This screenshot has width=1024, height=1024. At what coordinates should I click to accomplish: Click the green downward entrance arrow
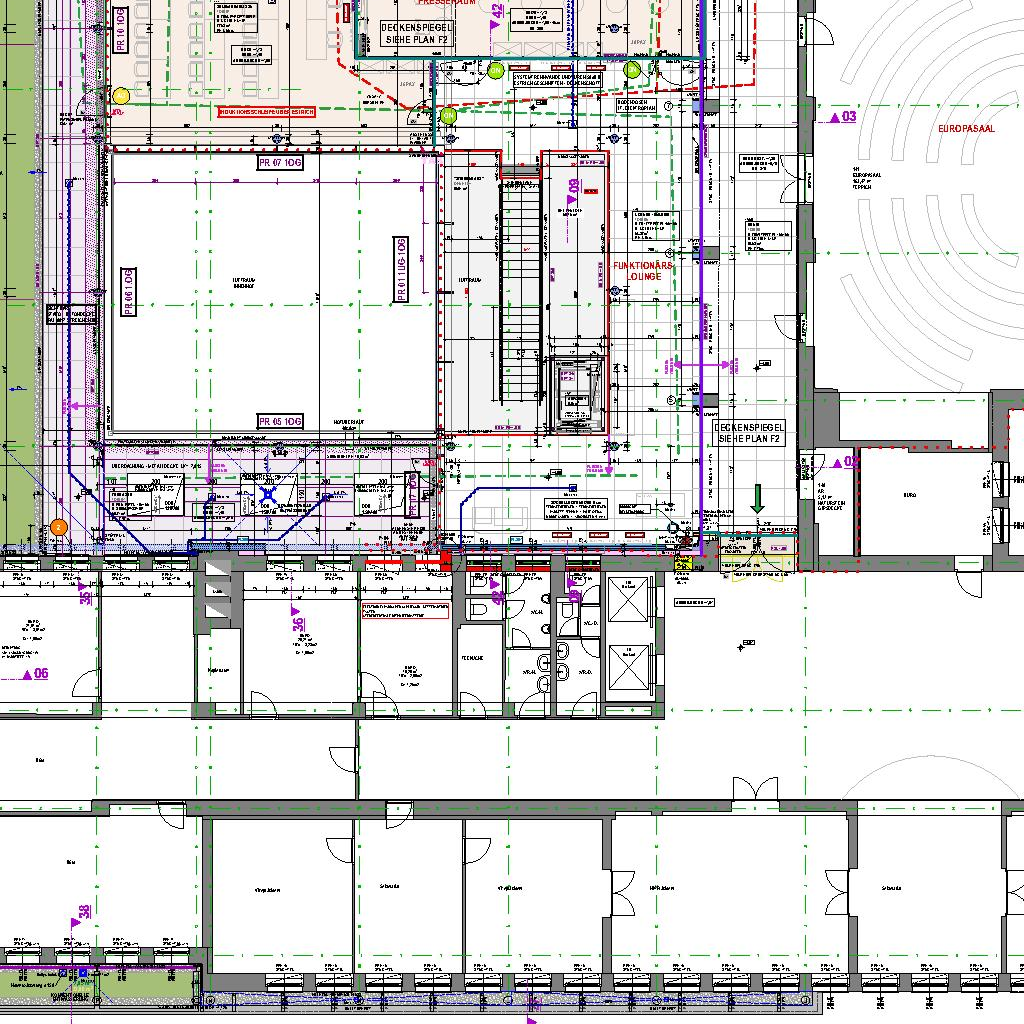[757, 498]
